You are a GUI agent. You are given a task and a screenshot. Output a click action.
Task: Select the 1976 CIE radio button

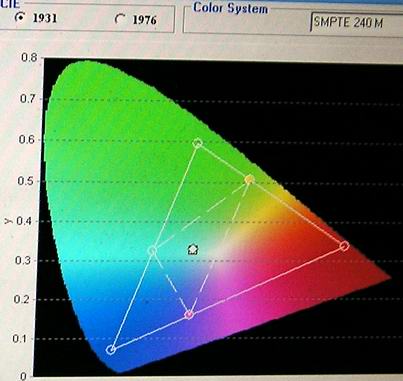119,19
